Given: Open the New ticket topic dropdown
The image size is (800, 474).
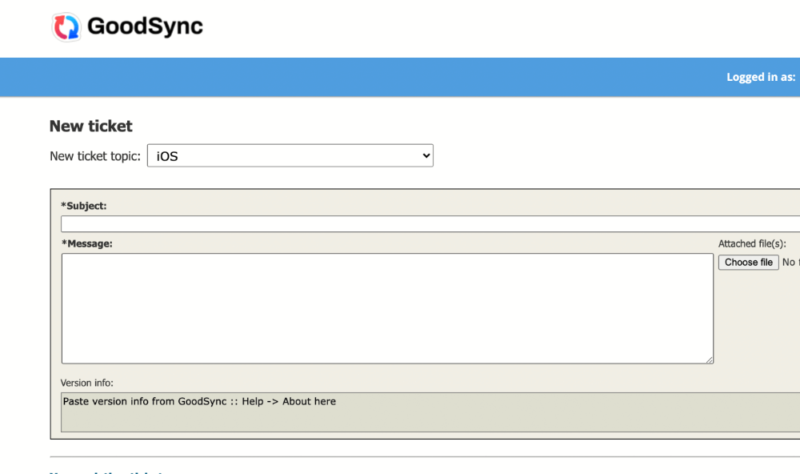Looking at the screenshot, I should (290, 156).
